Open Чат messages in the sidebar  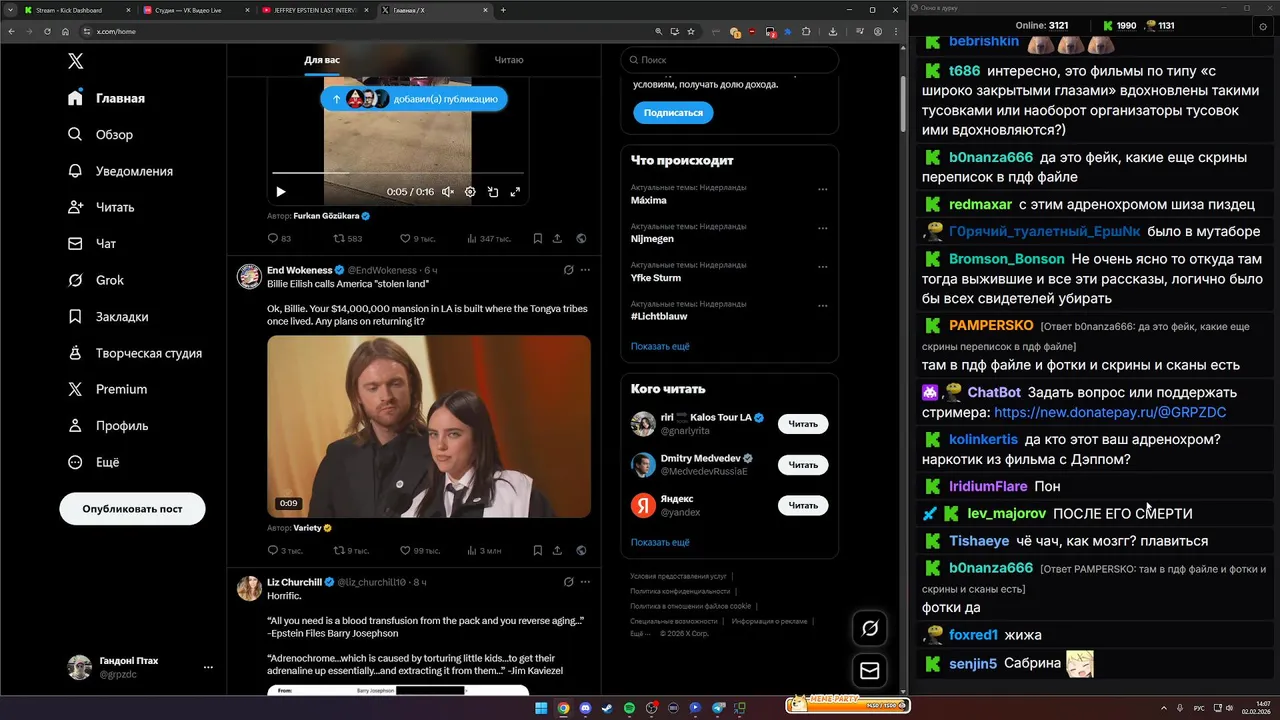(92, 243)
